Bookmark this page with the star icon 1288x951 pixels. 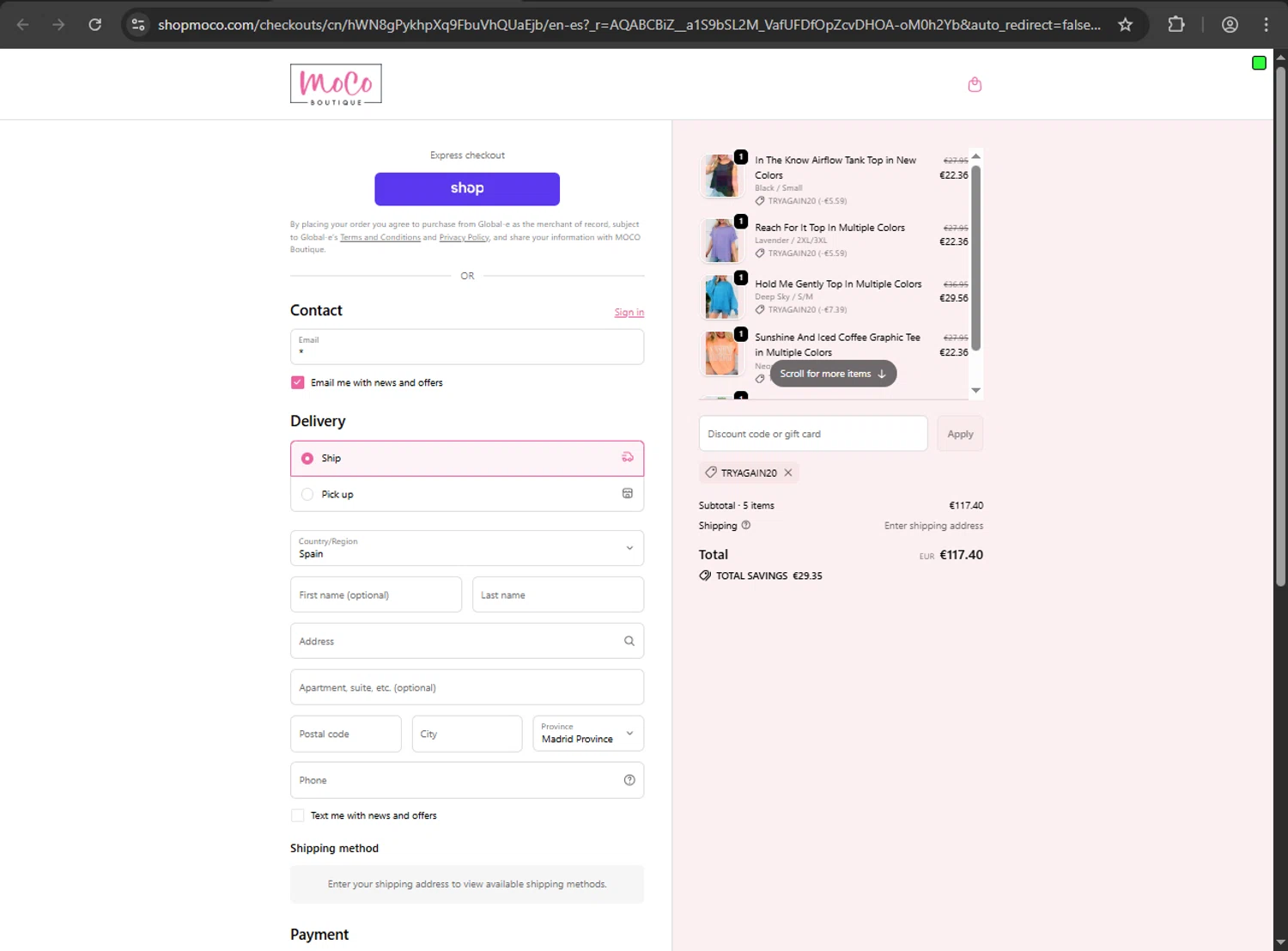point(1125,25)
